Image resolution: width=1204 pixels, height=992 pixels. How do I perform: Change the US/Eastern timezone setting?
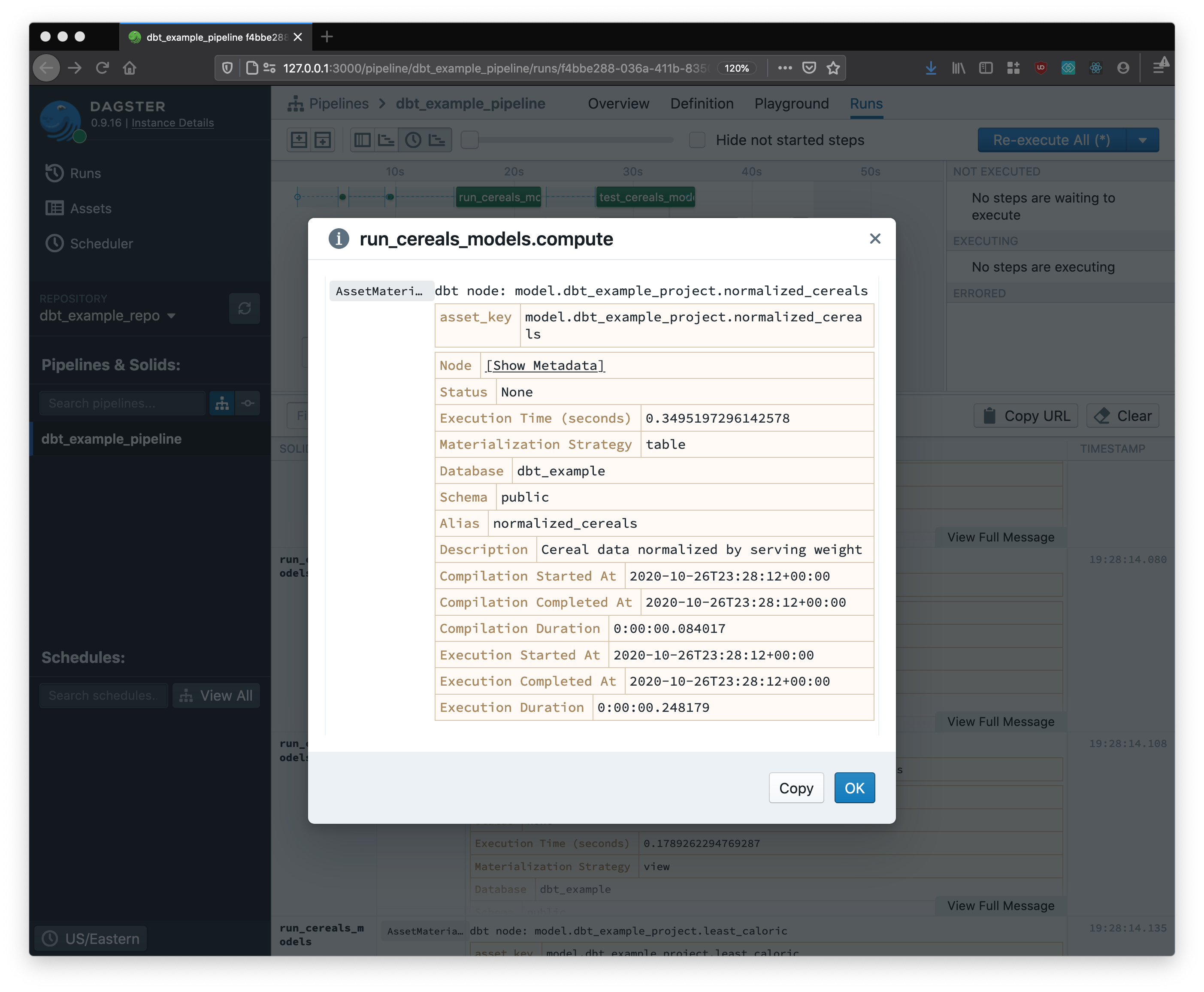click(x=91, y=938)
